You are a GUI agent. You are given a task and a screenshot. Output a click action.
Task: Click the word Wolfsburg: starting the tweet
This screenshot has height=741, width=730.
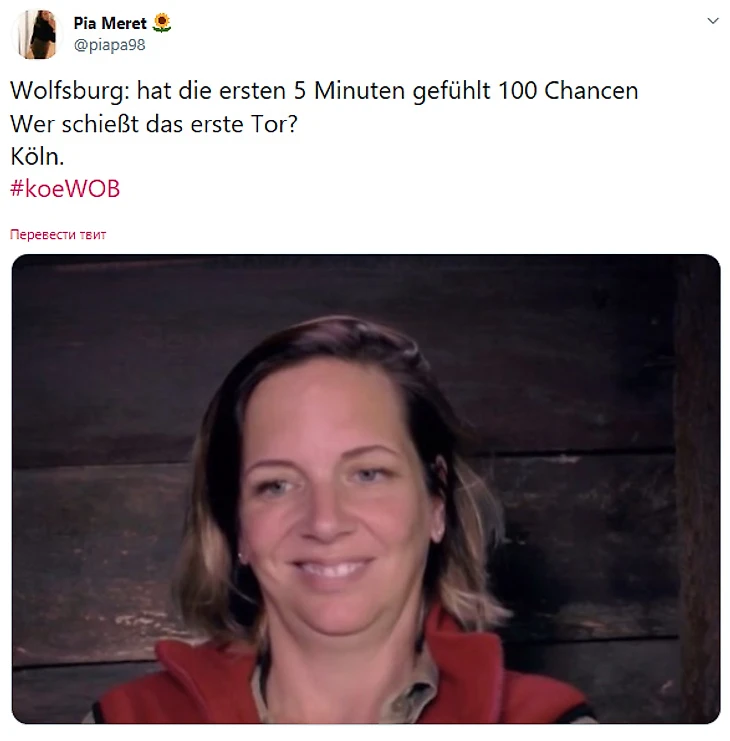[x=69, y=90]
